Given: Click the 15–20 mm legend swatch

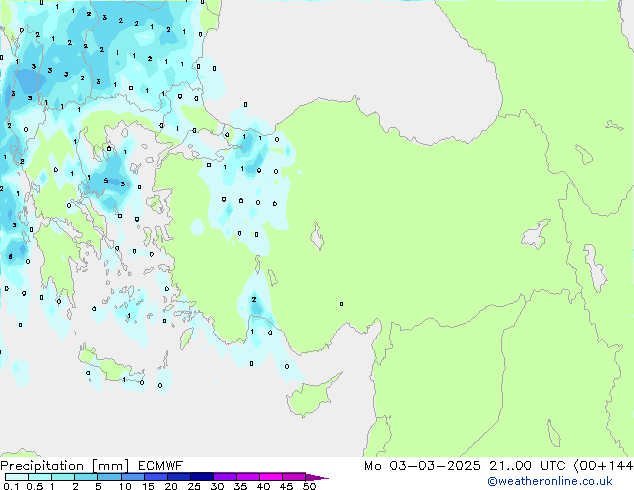Looking at the screenshot, I should [155, 477].
